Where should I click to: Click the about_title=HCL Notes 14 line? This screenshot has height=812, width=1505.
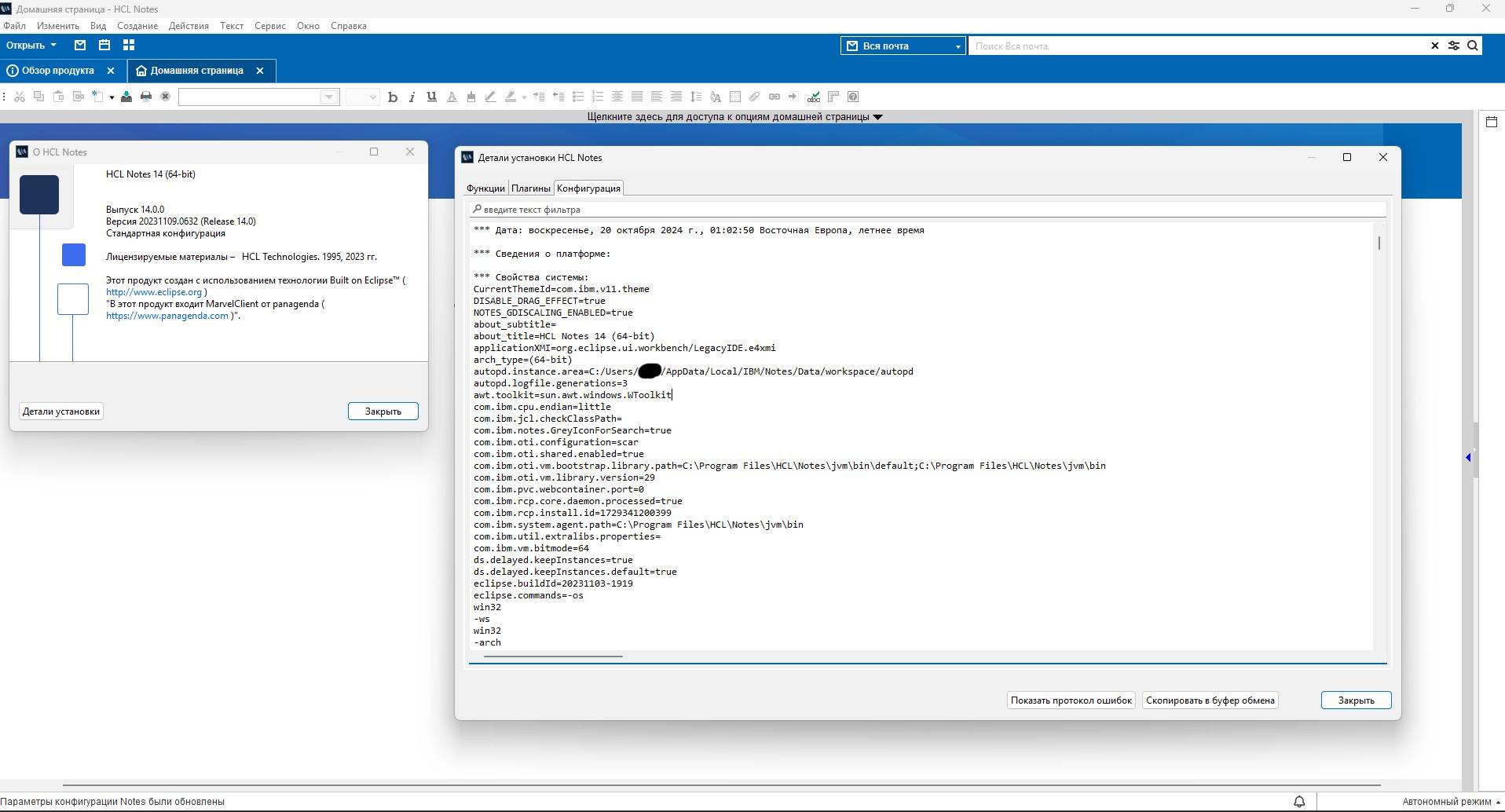(x=564, y=336)
